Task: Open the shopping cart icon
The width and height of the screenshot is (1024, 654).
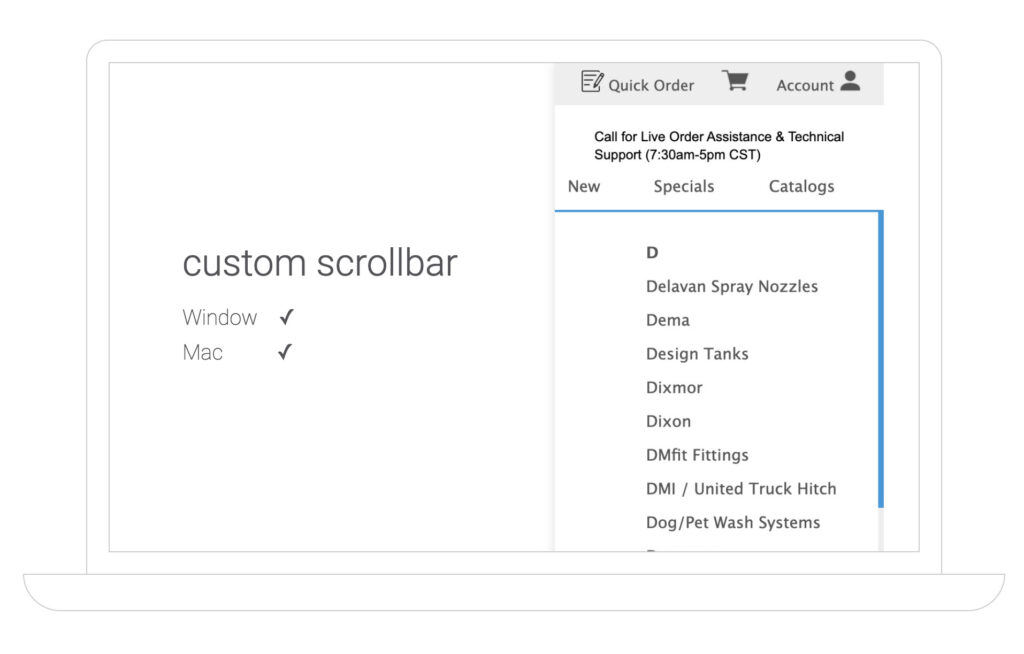Action: (x=736, y=82)
